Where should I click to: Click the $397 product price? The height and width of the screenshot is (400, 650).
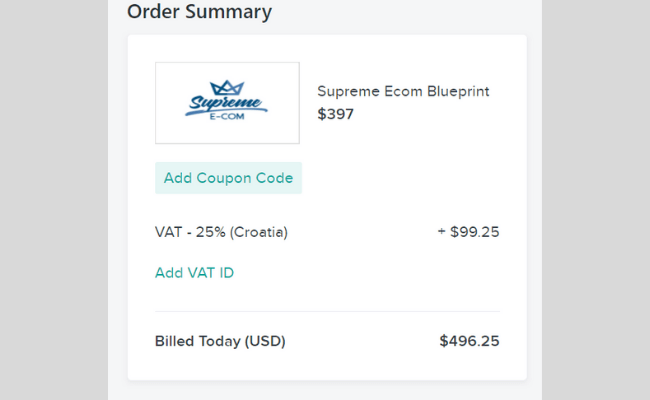pos(335,114)
